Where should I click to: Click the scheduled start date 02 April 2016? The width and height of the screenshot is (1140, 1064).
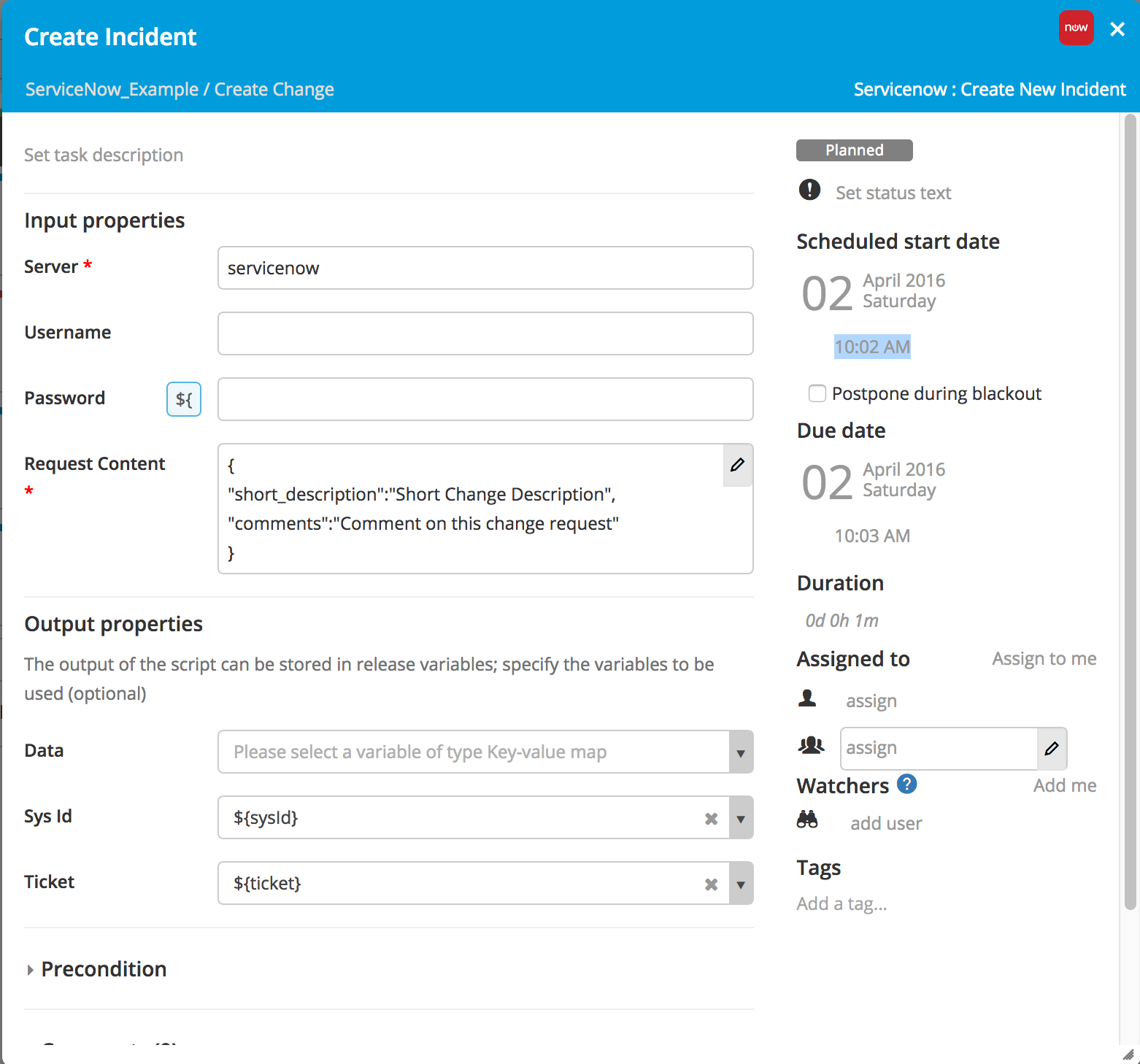coord(873,292)
